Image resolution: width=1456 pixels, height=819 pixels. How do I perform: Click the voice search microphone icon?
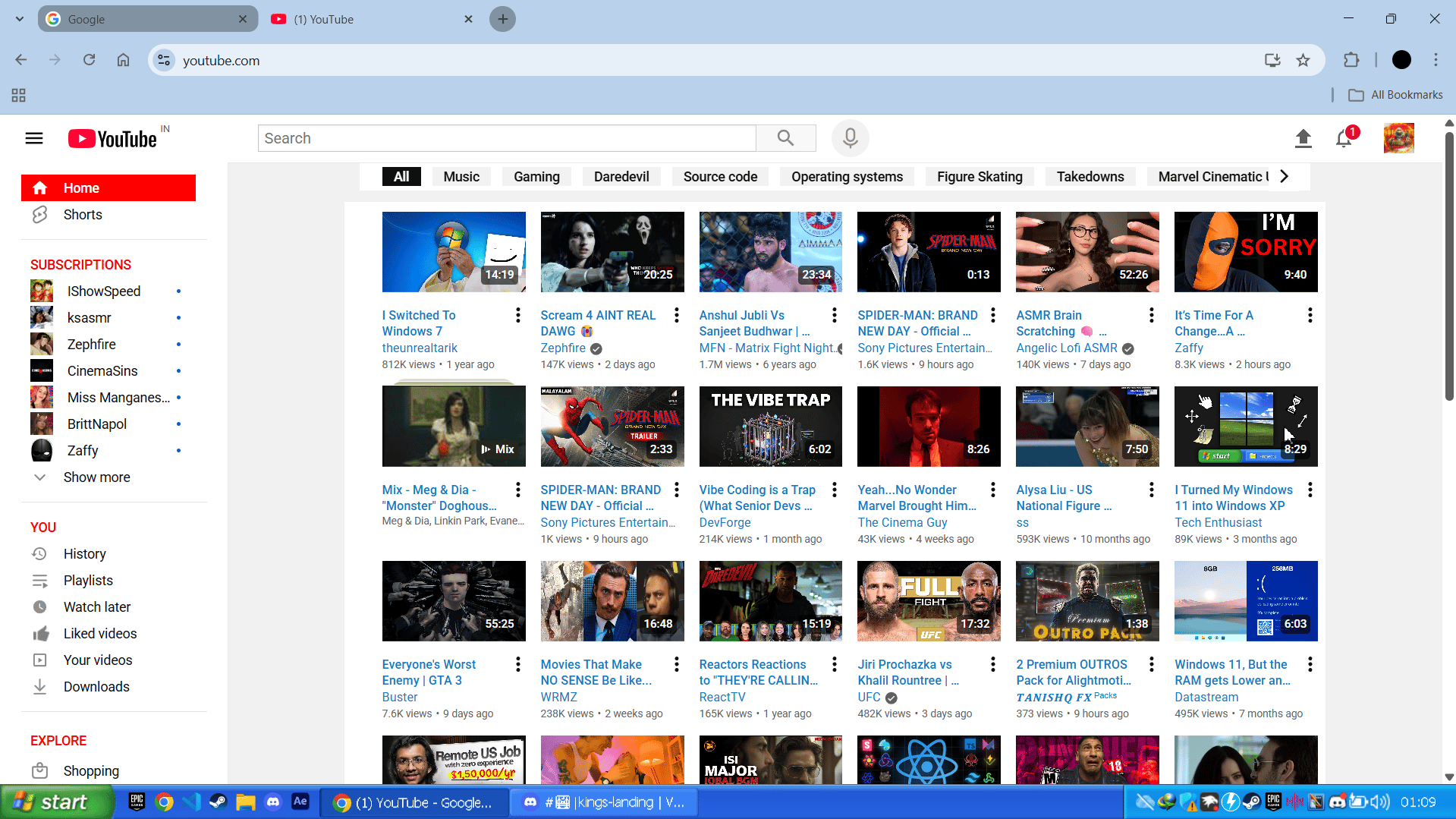click(x=850, y=138)
